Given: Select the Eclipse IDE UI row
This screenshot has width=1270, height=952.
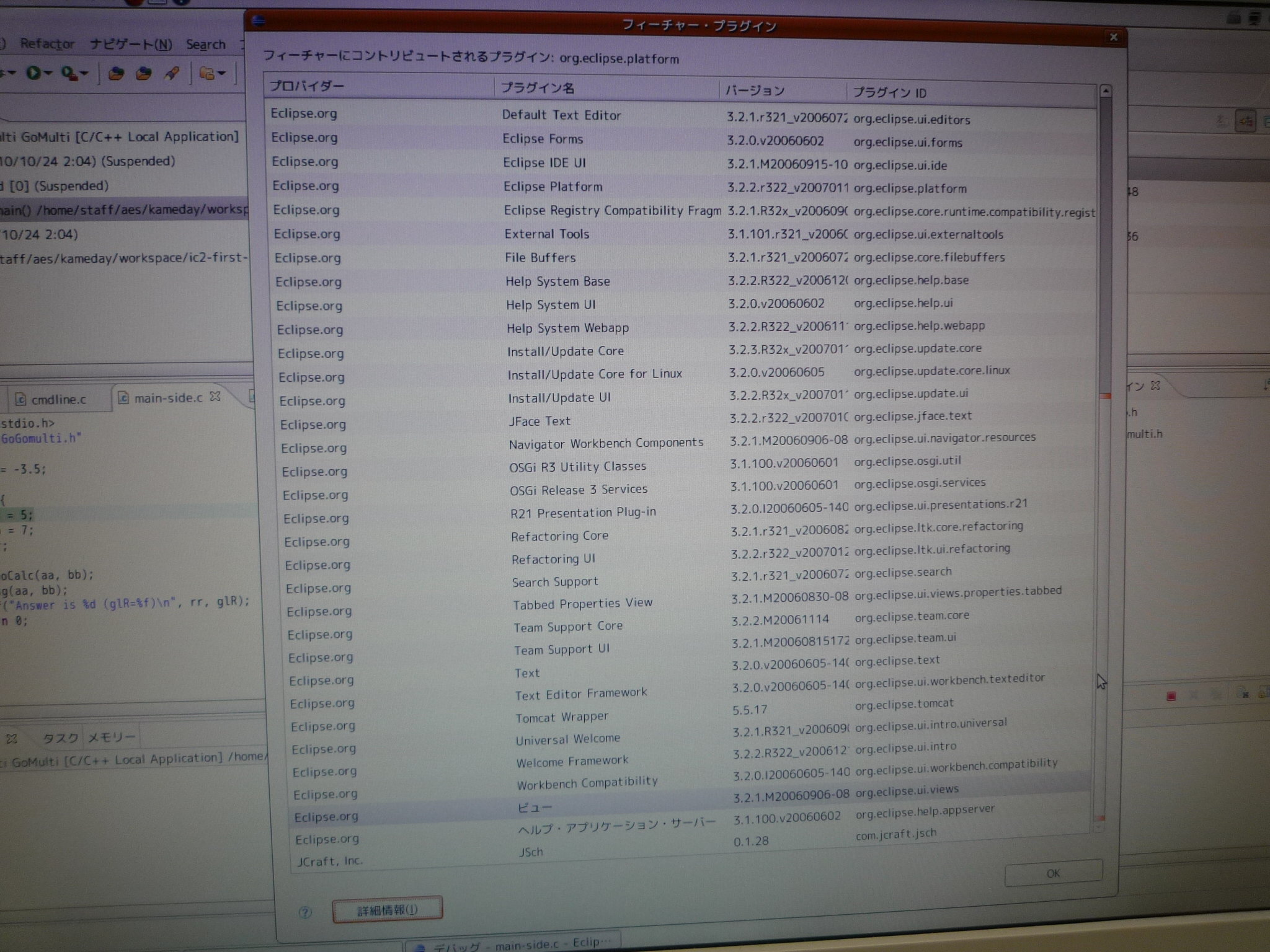Looking at the screenshot, I should (x=682, y=163).
